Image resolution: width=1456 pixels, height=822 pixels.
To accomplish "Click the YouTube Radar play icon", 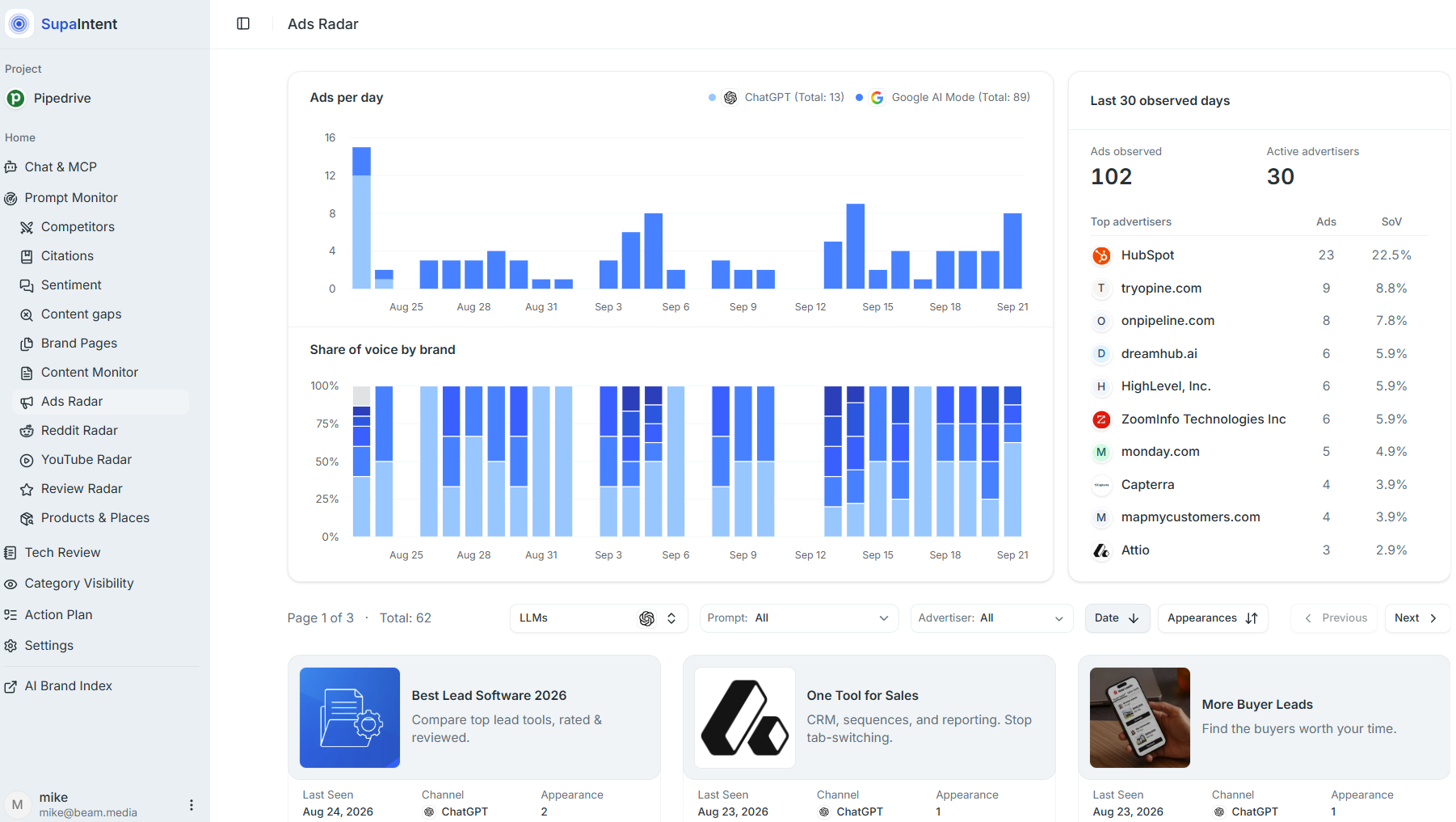I will 27,460.
